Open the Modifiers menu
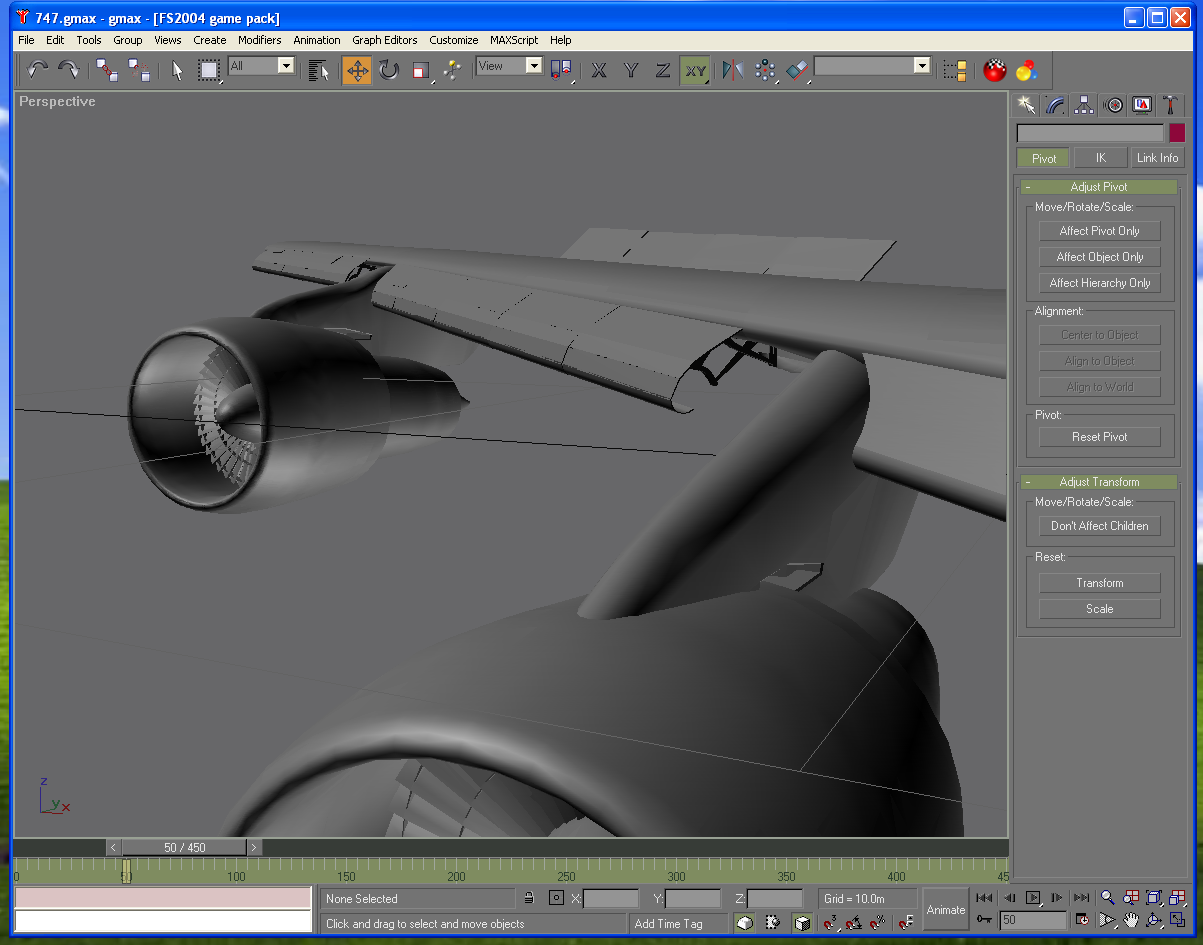 (x=259, y=40)
